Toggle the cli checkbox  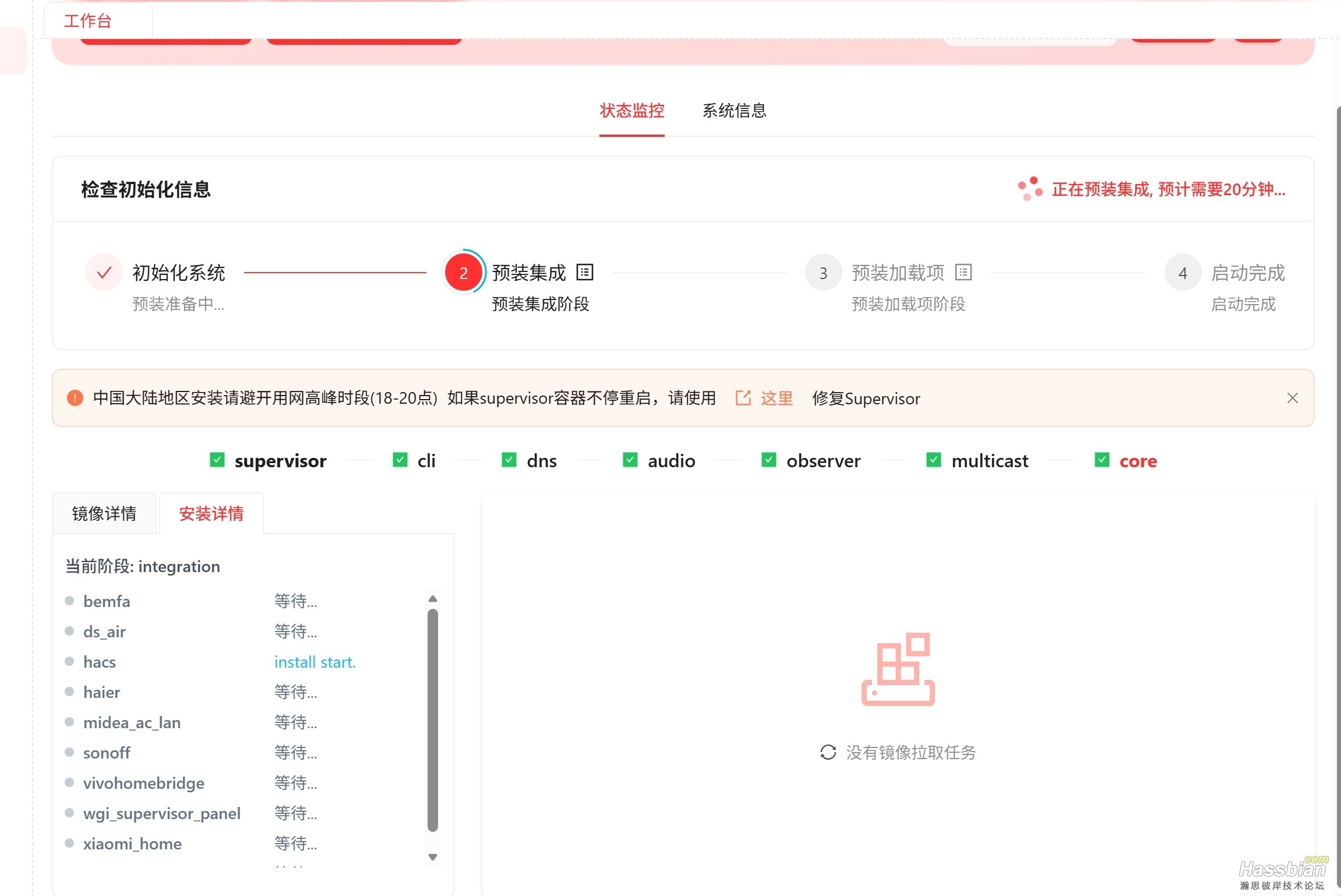(400, 460)
